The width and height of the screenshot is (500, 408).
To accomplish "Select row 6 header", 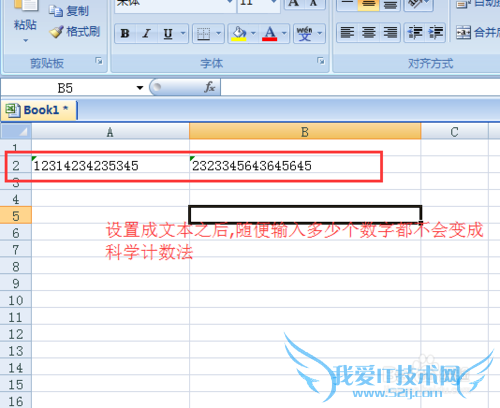I will (x=16, y=233).
